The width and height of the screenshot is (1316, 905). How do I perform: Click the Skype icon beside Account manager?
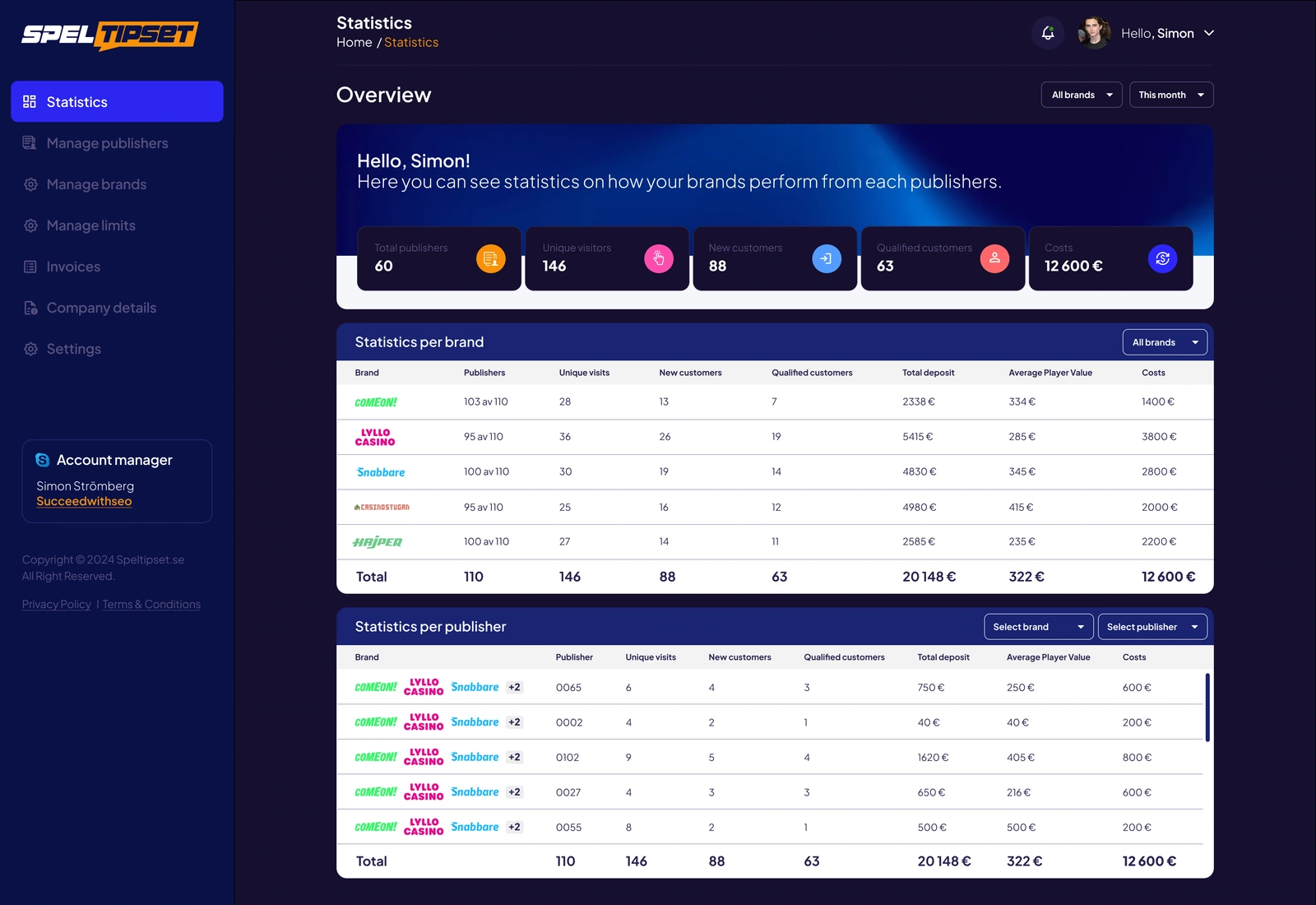[x=43, y=460]
